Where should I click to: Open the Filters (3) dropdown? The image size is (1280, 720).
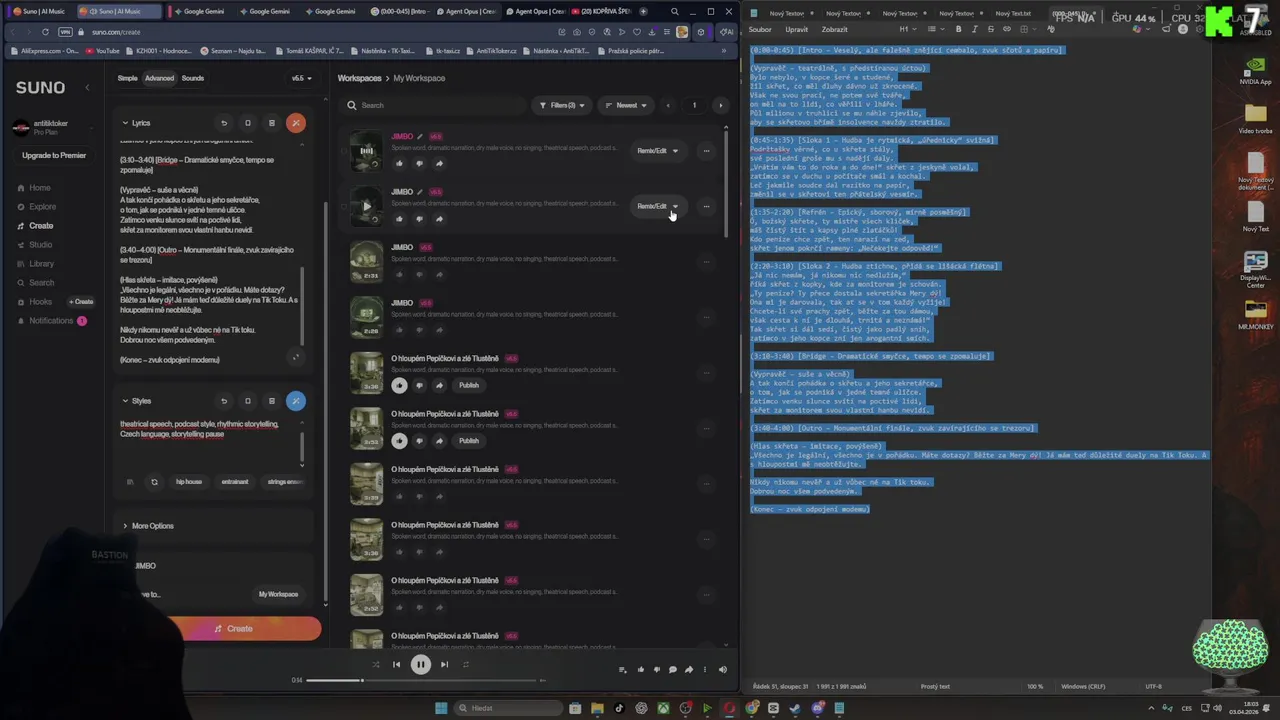coord(561,105)
